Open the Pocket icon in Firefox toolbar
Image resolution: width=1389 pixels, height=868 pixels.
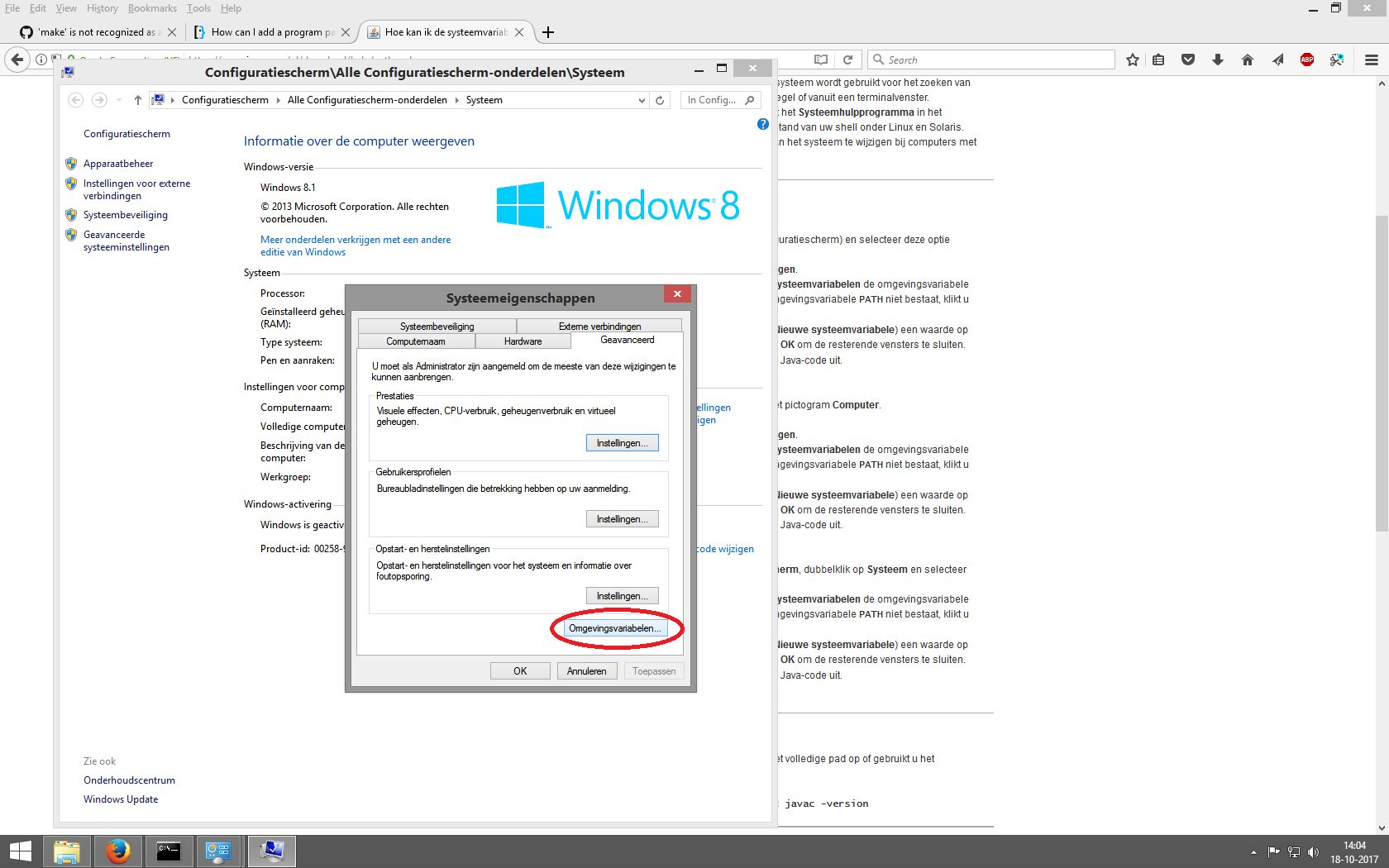[1188, 60]
